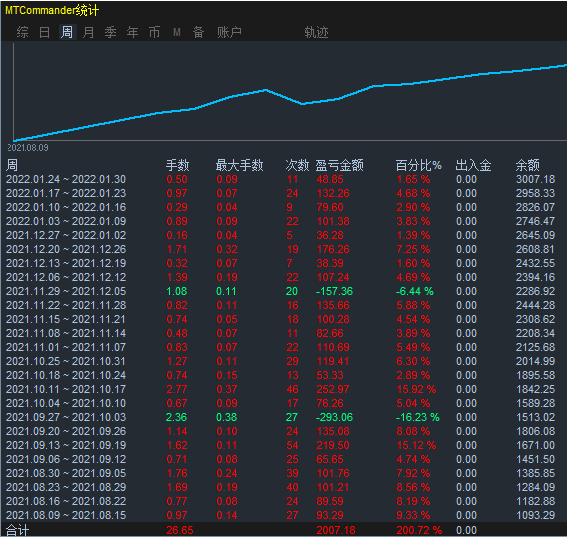
Task: Click the M tab
Action: (176, 32)
